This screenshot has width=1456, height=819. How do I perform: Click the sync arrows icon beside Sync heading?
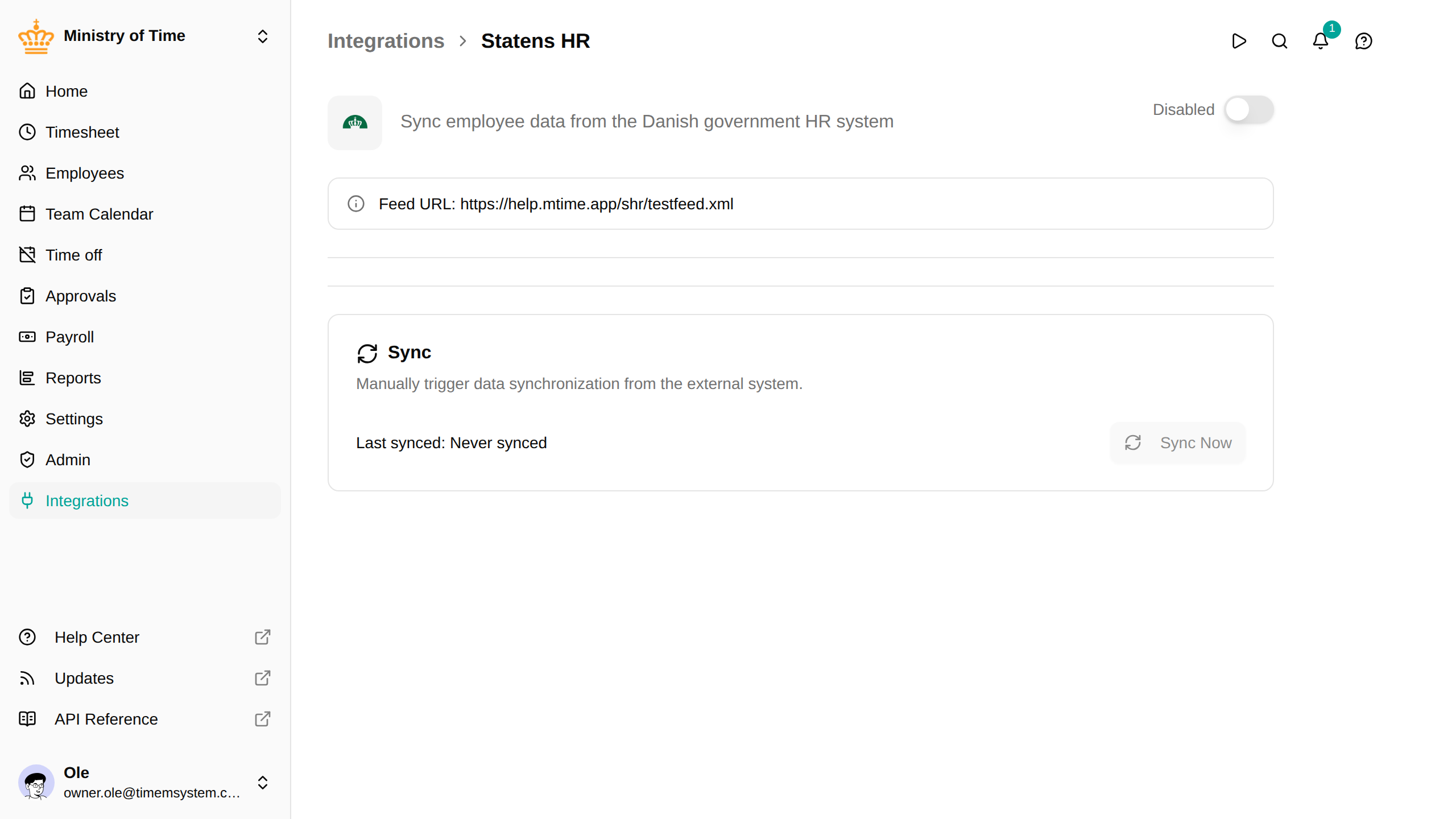pyautogui.click(x=367, y=353)
